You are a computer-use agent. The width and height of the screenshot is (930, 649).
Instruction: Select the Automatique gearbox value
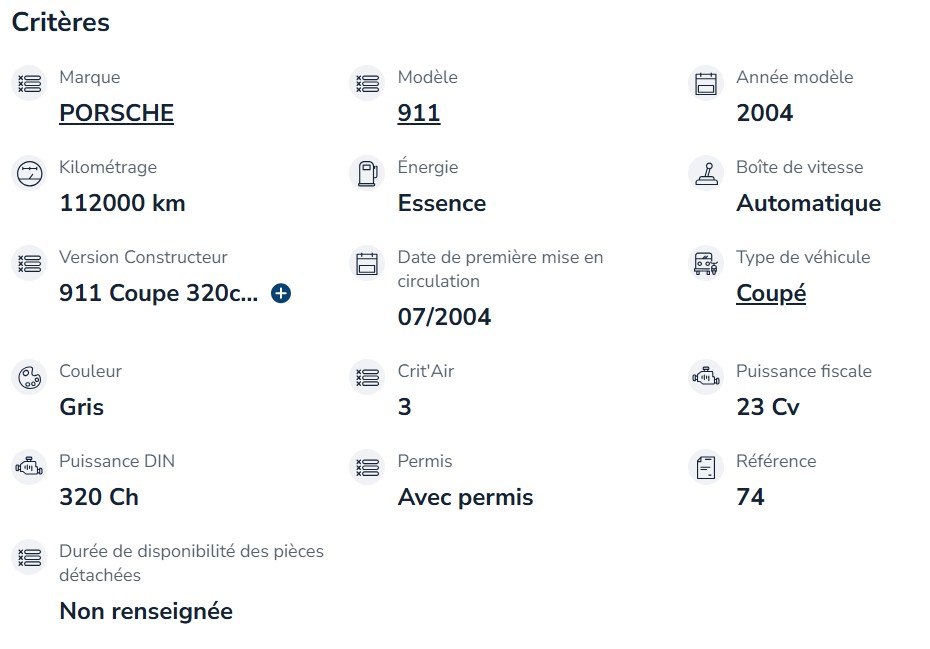click(808, 203)
